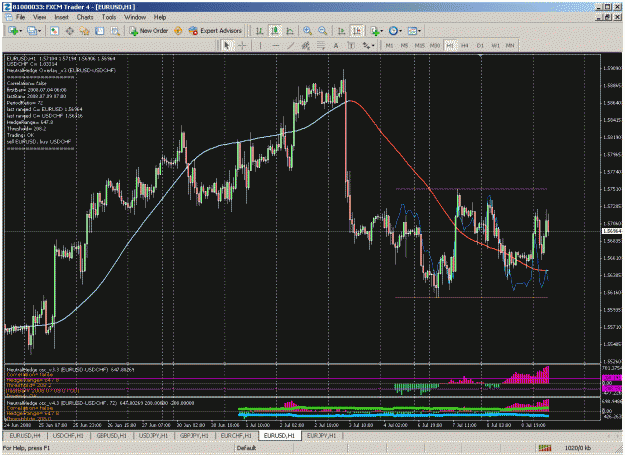This screenshot has height=455, width=625.
Task: Expand the Indicators dropdown arrow
Action: [381, 31]
